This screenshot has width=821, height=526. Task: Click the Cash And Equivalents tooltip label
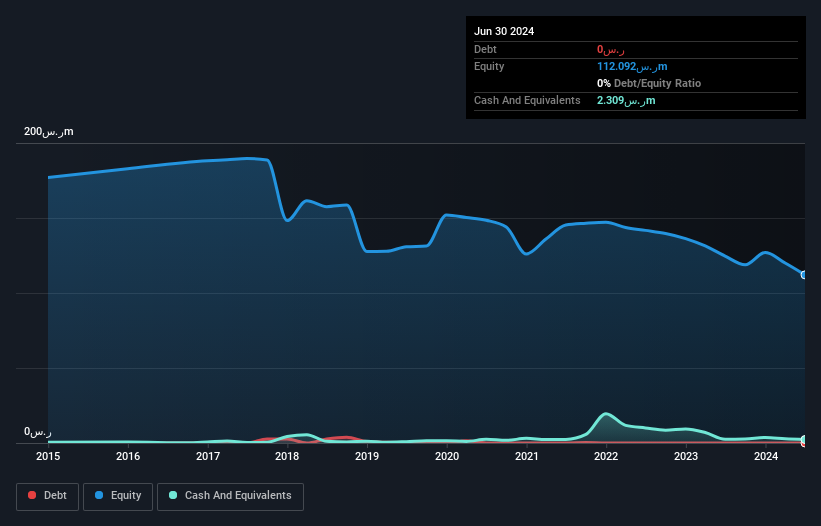(x=527, y=100)
